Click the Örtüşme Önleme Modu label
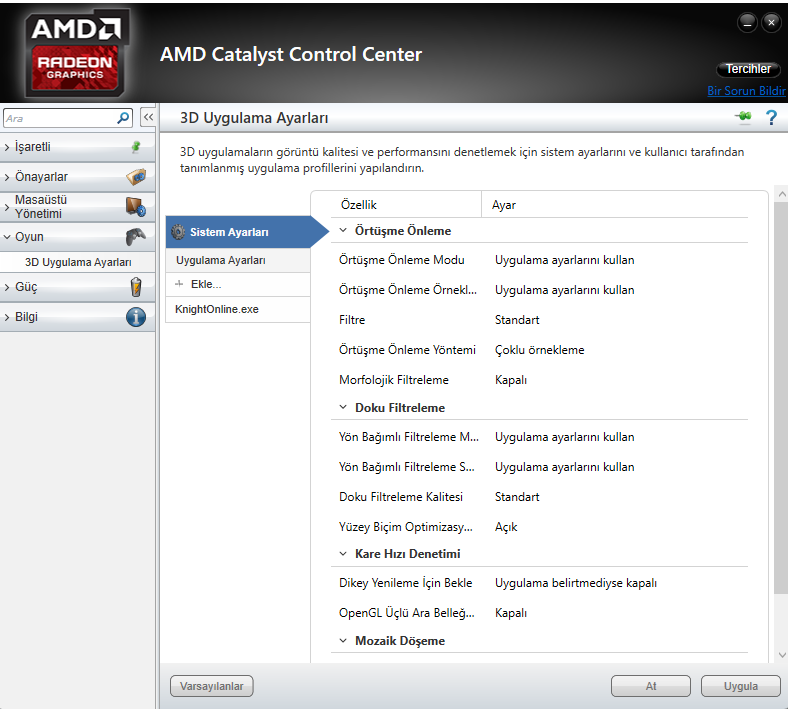This screenshot has width=788, height=709. coord(402,260)
